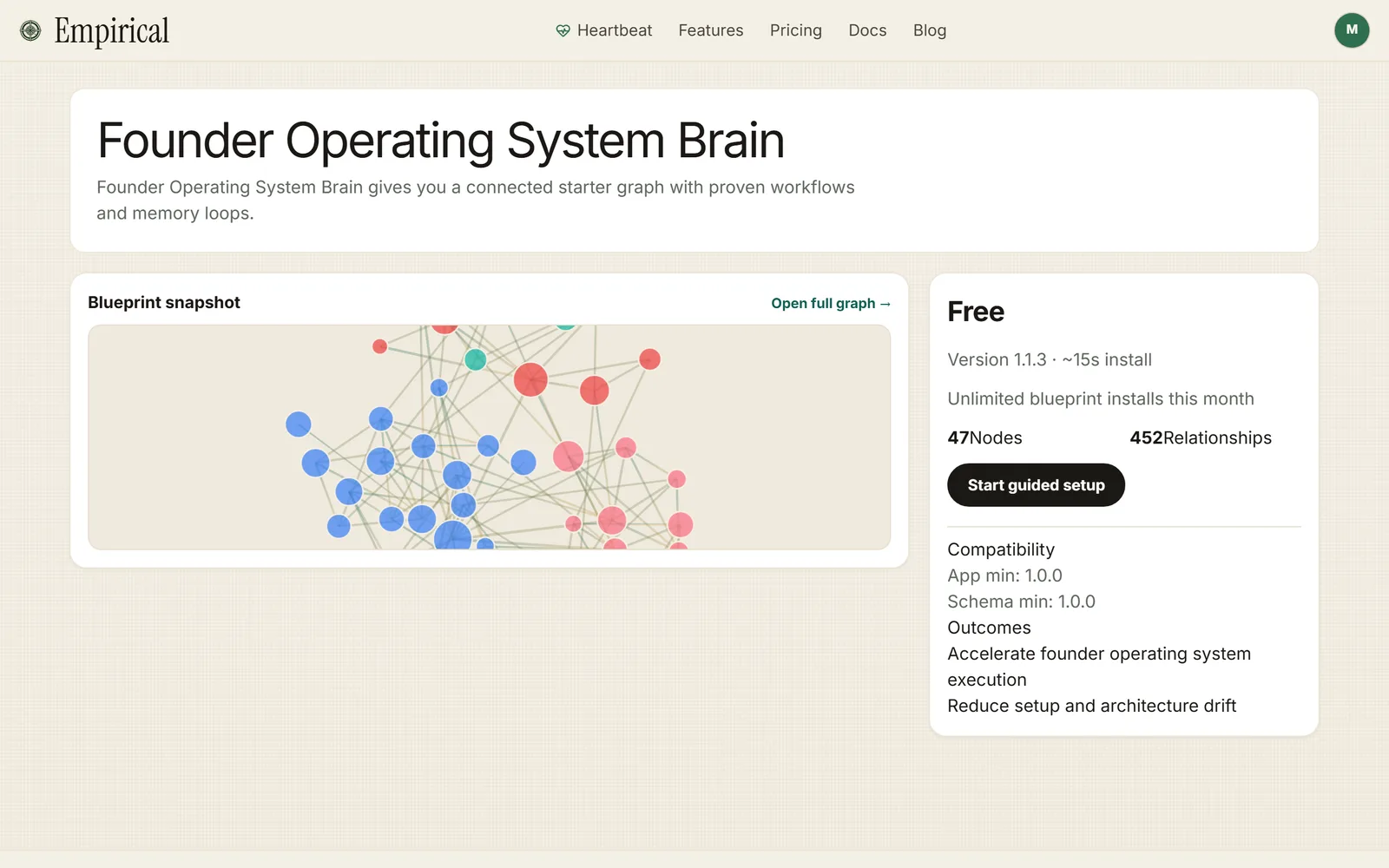The height and width of the screenshot is (868, 1389).
Task: Start guided setup
Action: (1036, 485)
